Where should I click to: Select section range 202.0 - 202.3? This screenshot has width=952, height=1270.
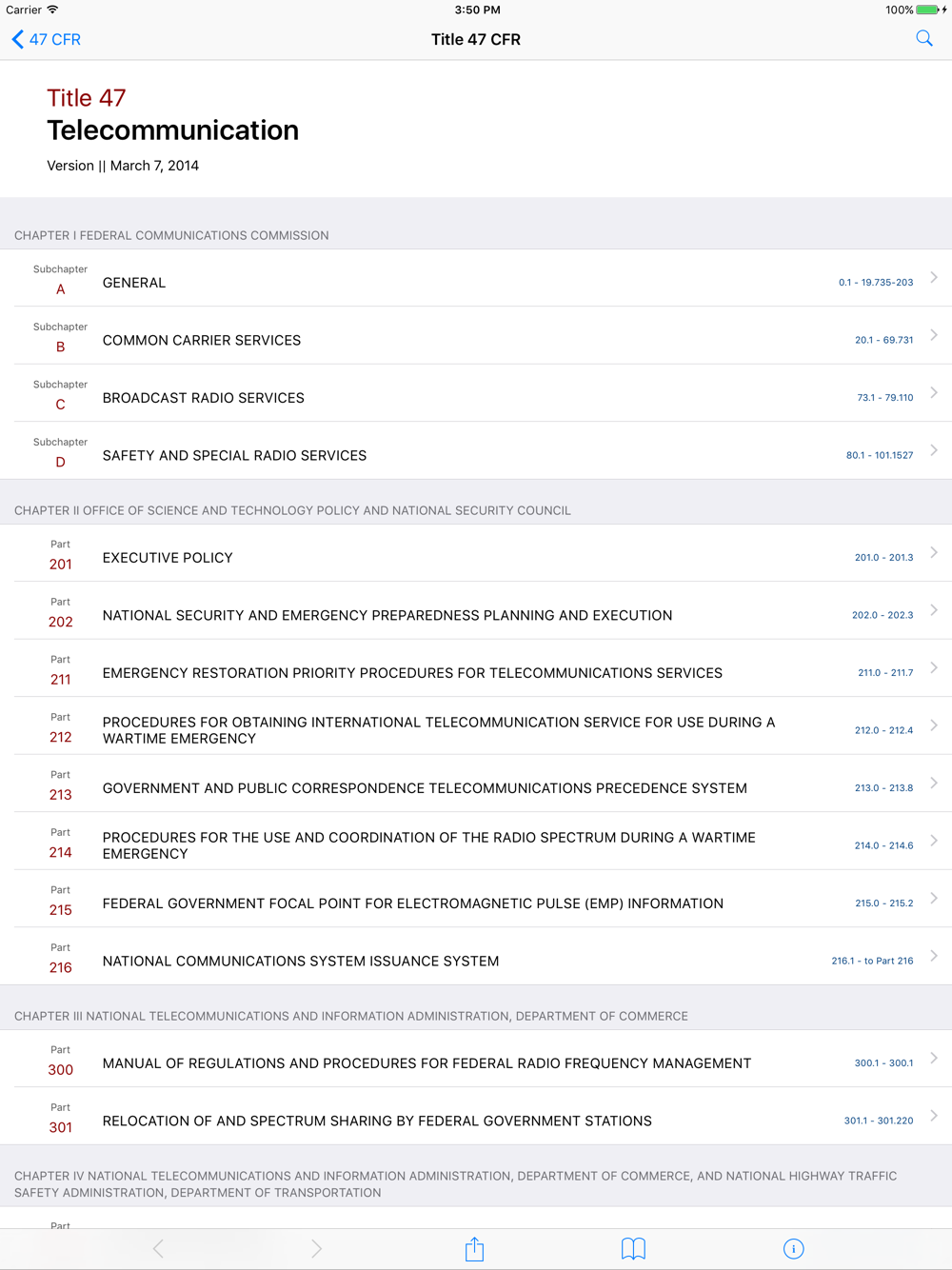point(882,615)
